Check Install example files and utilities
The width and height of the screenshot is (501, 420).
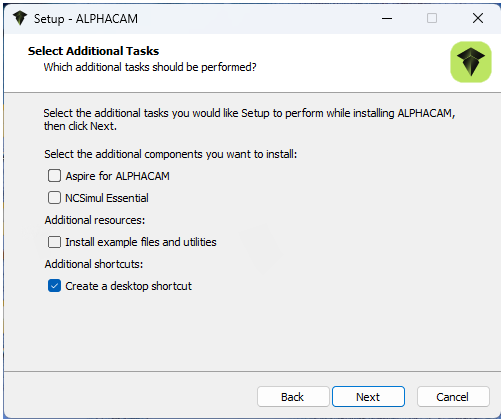[x=54, y=242]
